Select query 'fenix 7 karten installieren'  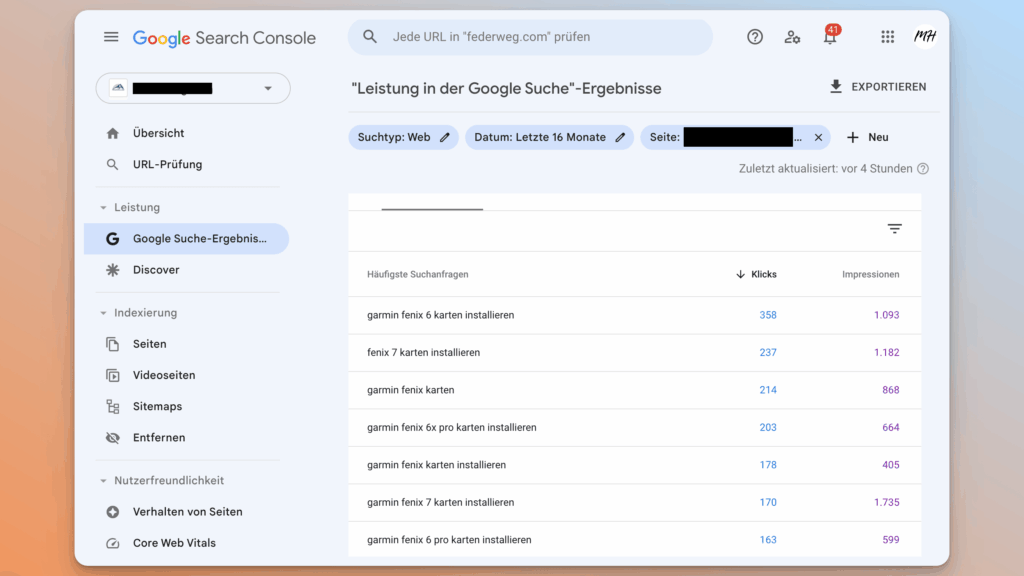pyautogui.click(x=423, y=353)
